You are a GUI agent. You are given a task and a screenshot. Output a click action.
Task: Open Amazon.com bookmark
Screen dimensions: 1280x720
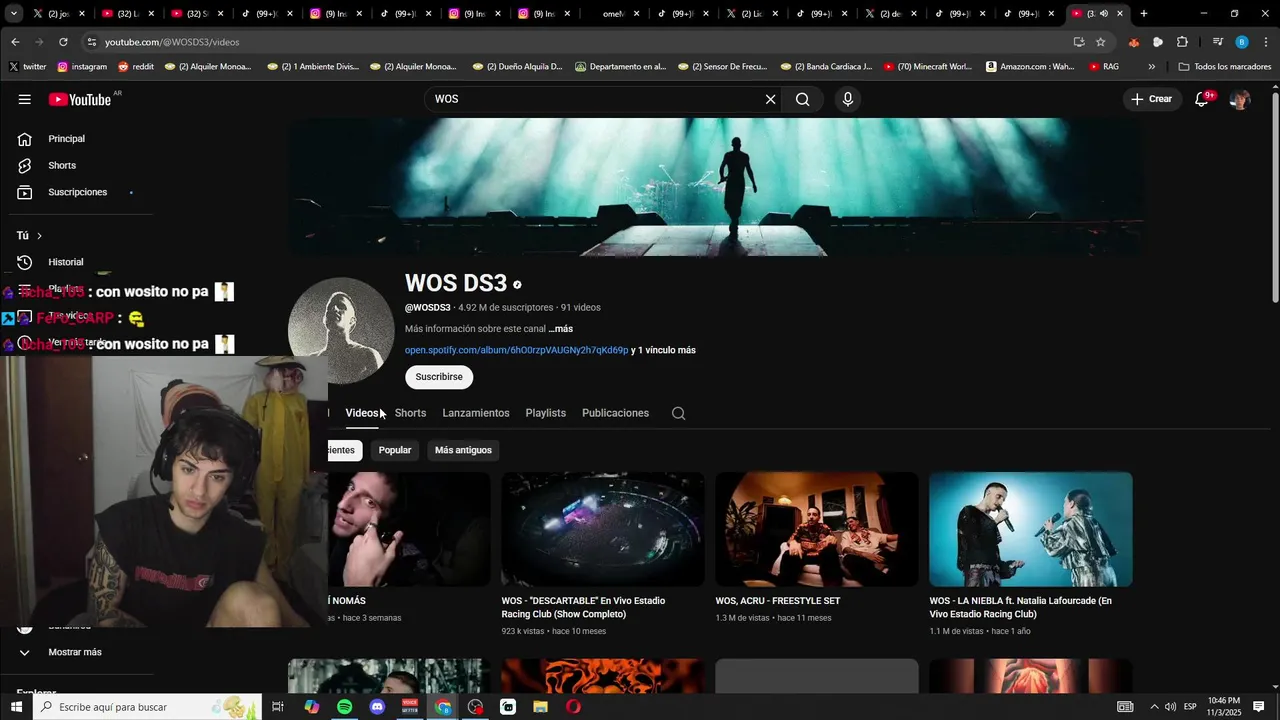pyautogui.click(x=1031, y=67)
